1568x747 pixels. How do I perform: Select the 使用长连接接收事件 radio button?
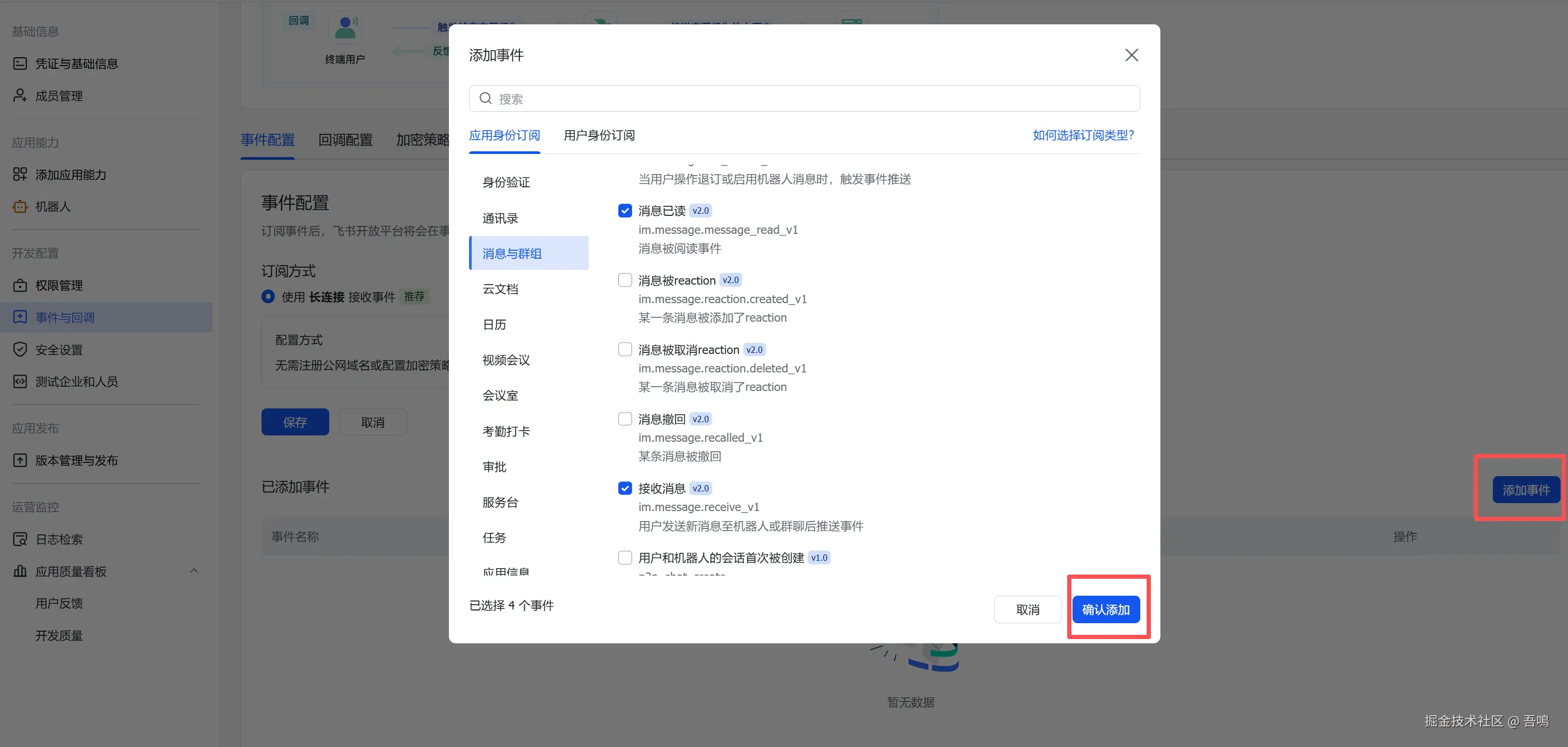(x=268, y=296)
